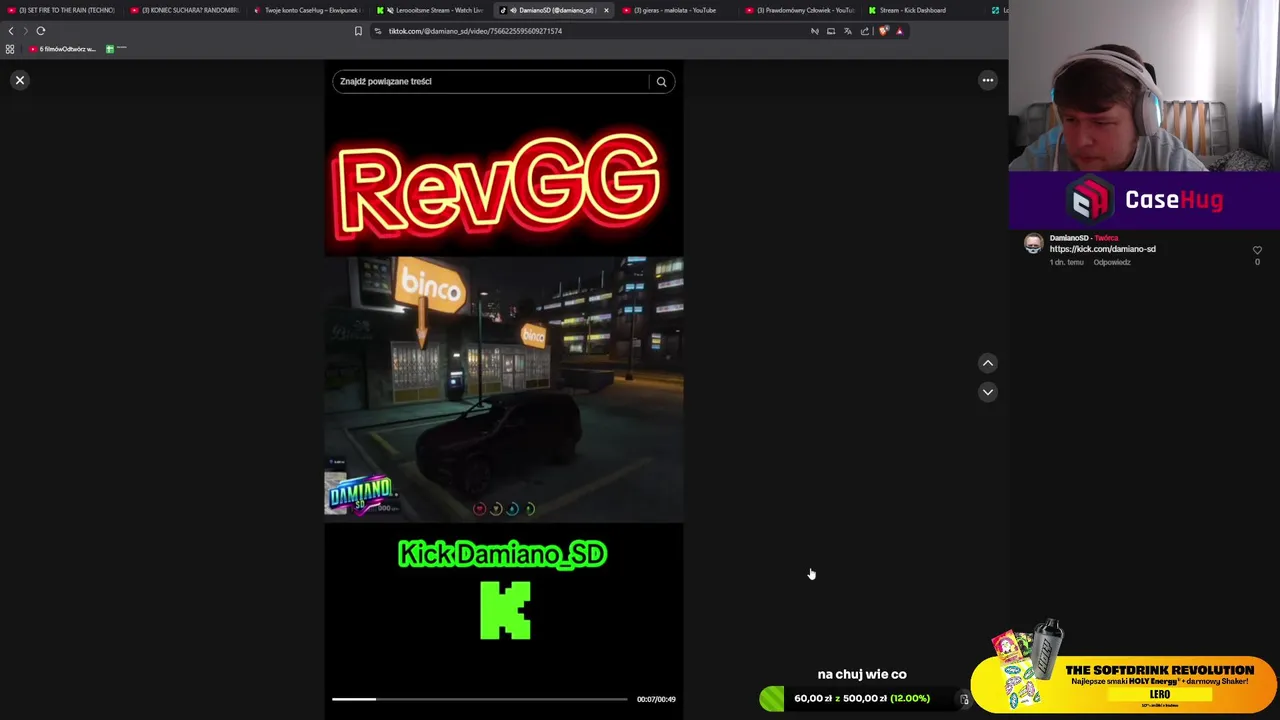Click the 00:07/00:49 video time display
The image size is (1280, 720).
[x=656, y=699]
